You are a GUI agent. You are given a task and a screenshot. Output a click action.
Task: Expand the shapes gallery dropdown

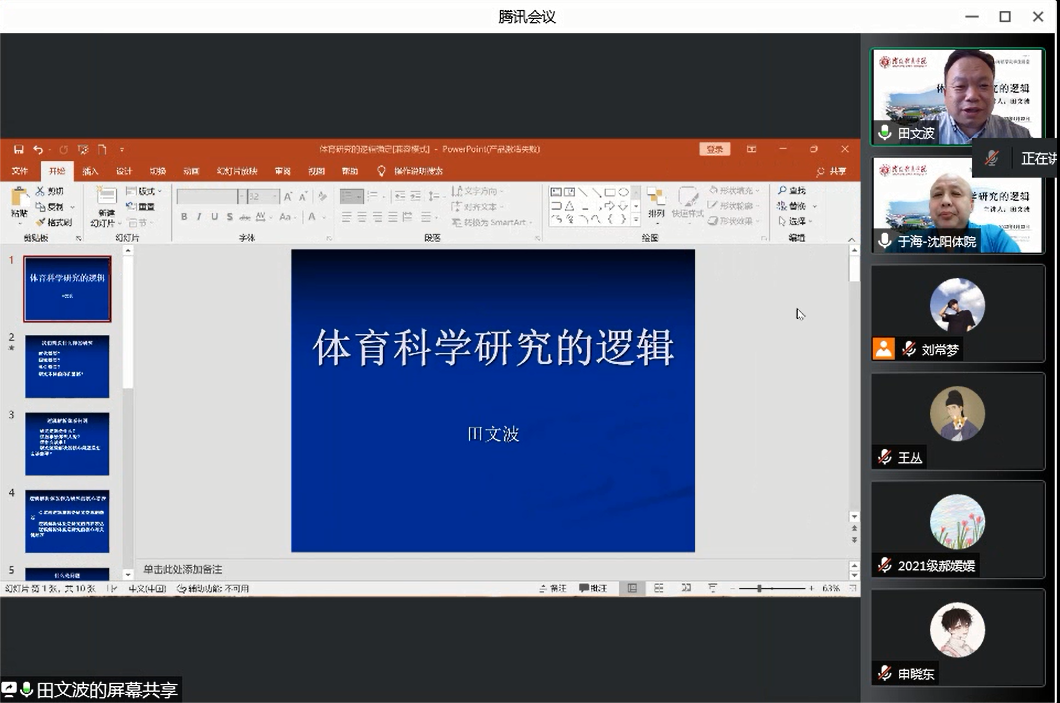click(x=635, y=220)
